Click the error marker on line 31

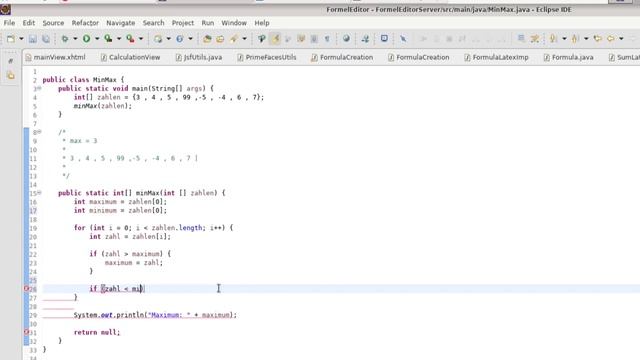click(x=27, y=332)
